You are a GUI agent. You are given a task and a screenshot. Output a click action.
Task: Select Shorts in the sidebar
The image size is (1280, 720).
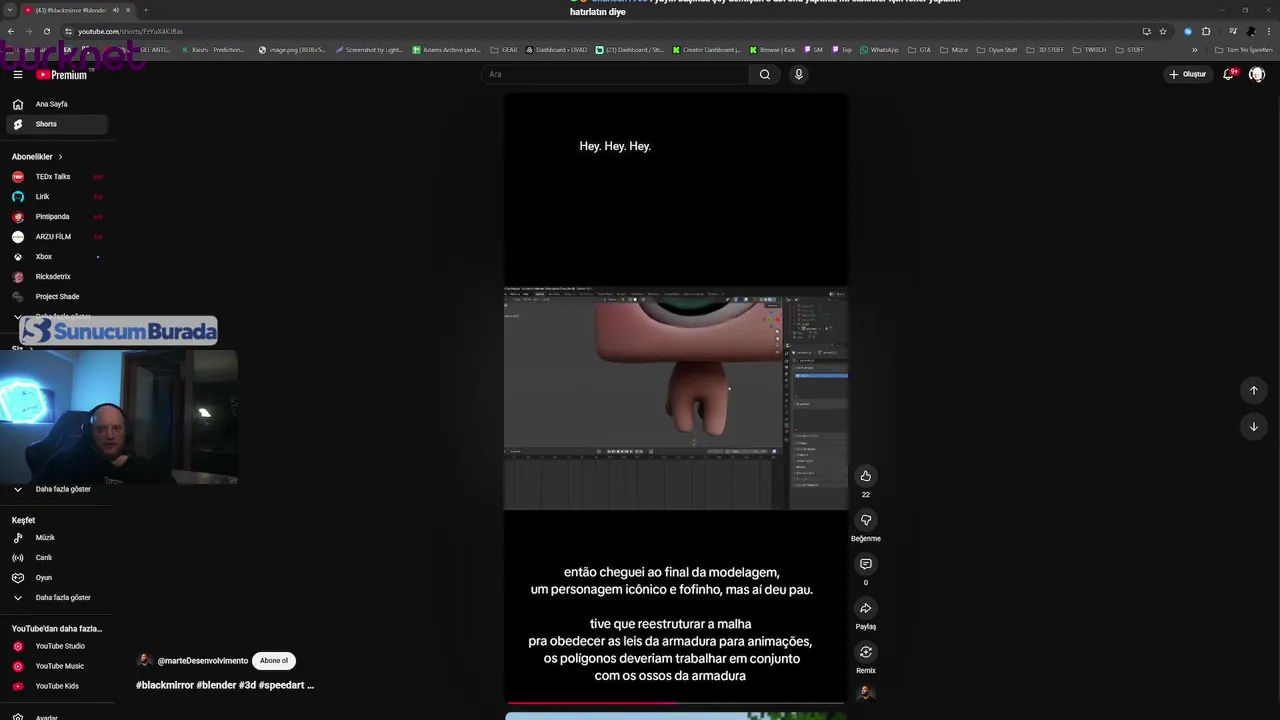pyautogui.click(x=56, y=124)
